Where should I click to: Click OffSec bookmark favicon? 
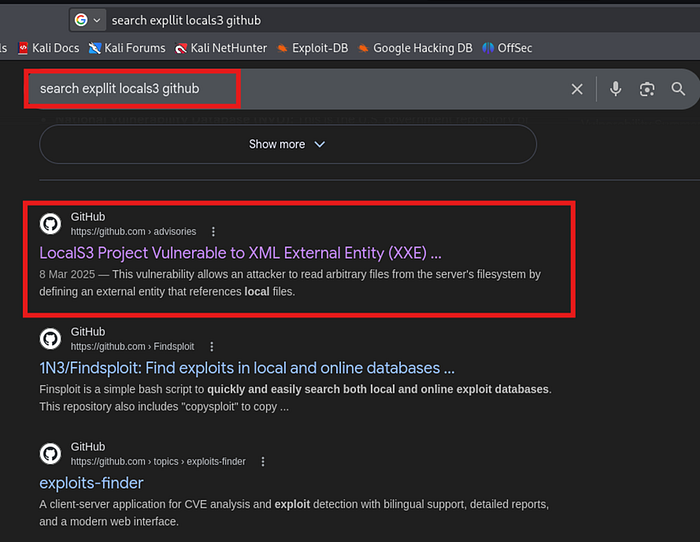[x=488, y=48]
